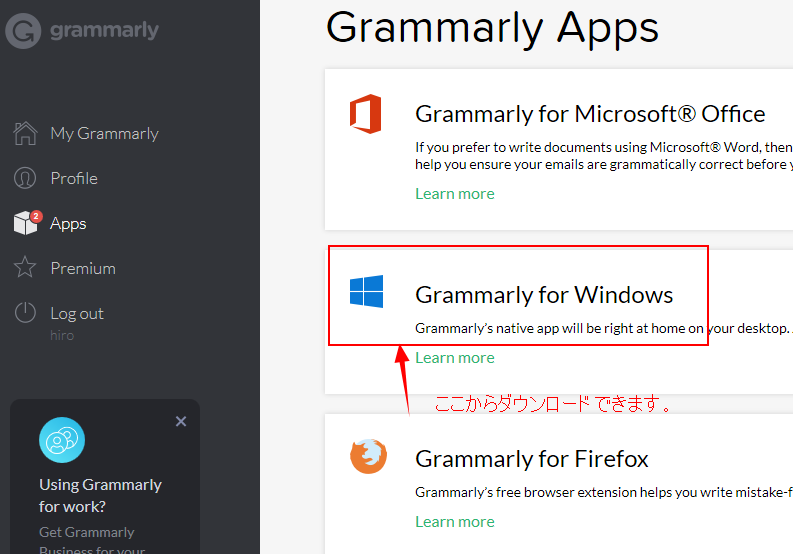Open Grammarly for Firefox title
Viewport: 793px width, 554px height.
[532, 459]
